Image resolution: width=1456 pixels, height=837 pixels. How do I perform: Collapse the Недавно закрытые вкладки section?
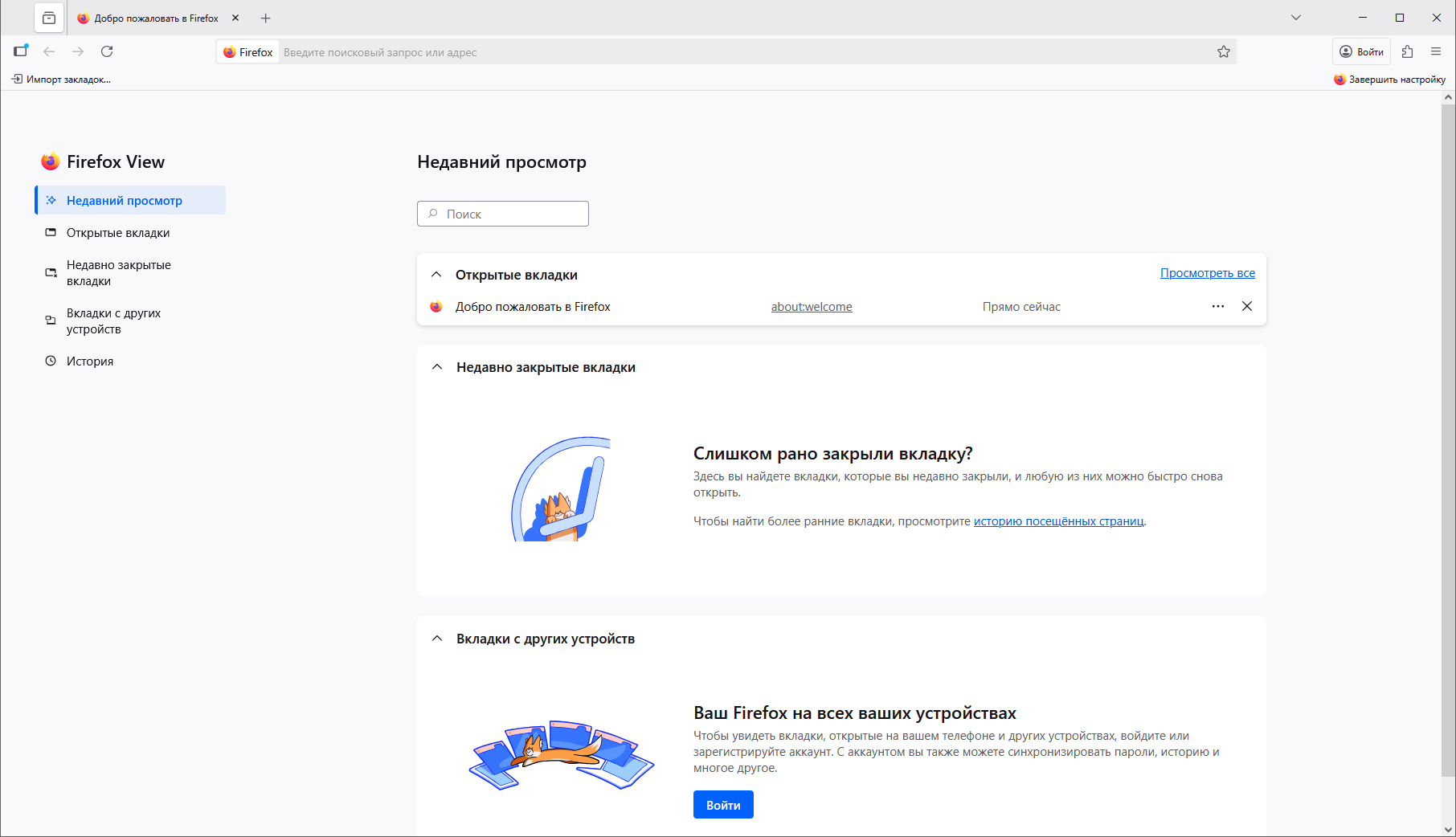(437, 367)
